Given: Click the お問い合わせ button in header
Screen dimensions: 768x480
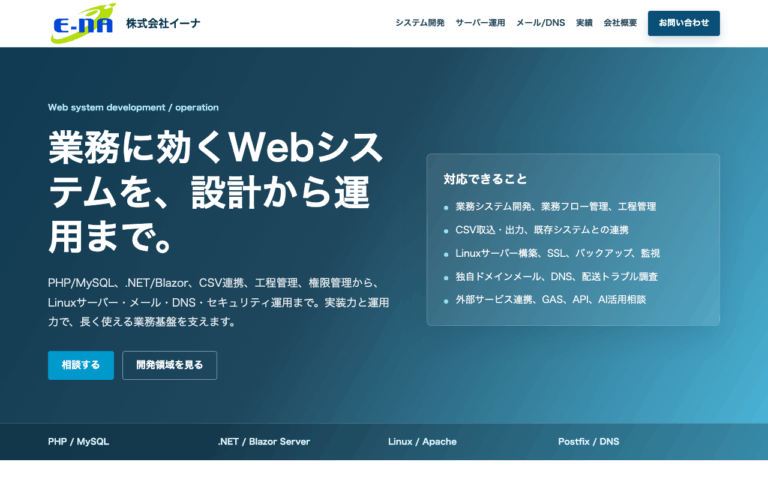Looking at the screenshot, I should tap(684, 23).
